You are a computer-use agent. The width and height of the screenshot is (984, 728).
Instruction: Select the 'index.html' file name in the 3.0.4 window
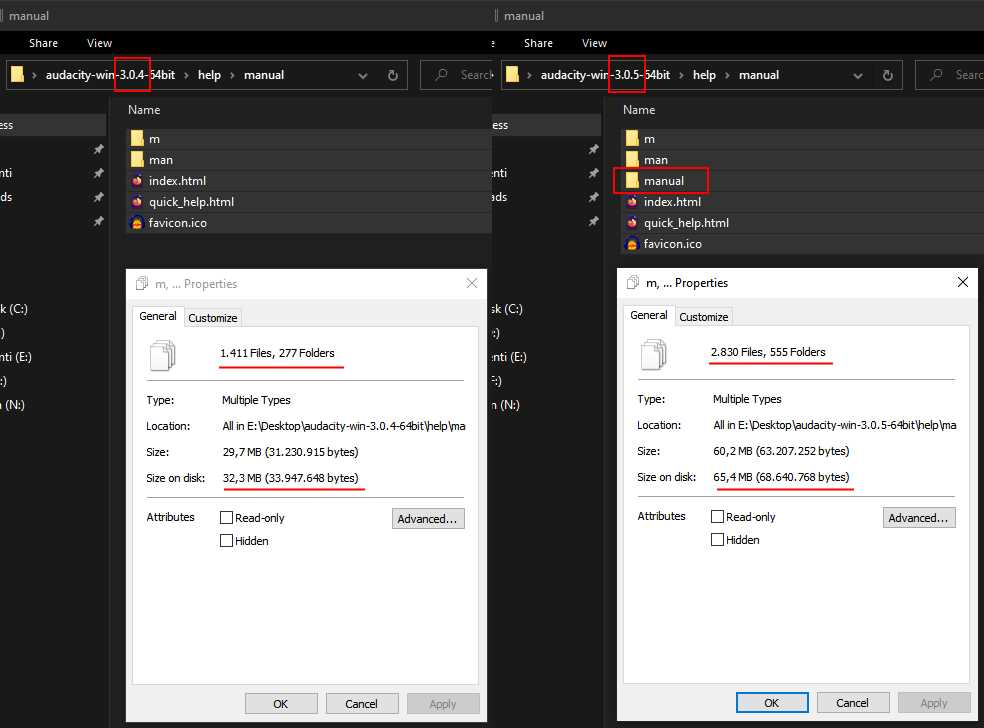click(177, 181)
